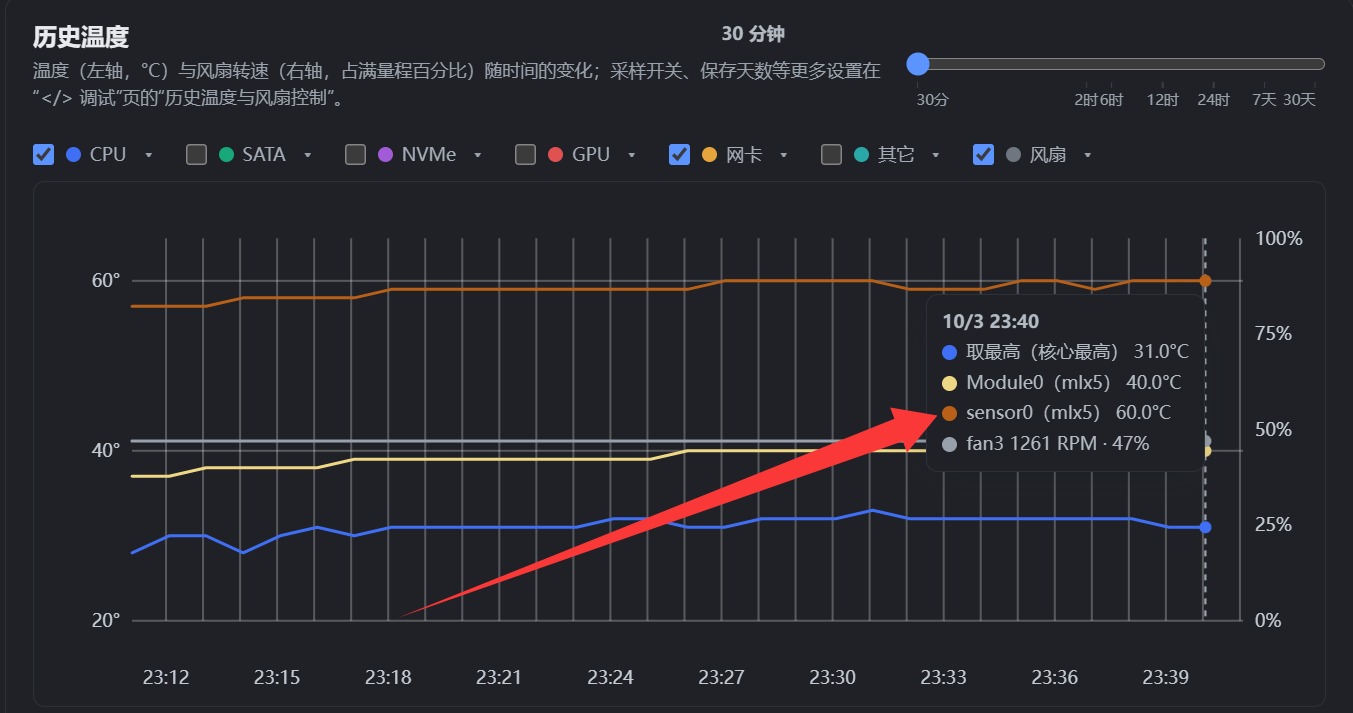Expand the 风扇 series dropdown arrow
1353x713 pixels.
(x=1088, y=155)
